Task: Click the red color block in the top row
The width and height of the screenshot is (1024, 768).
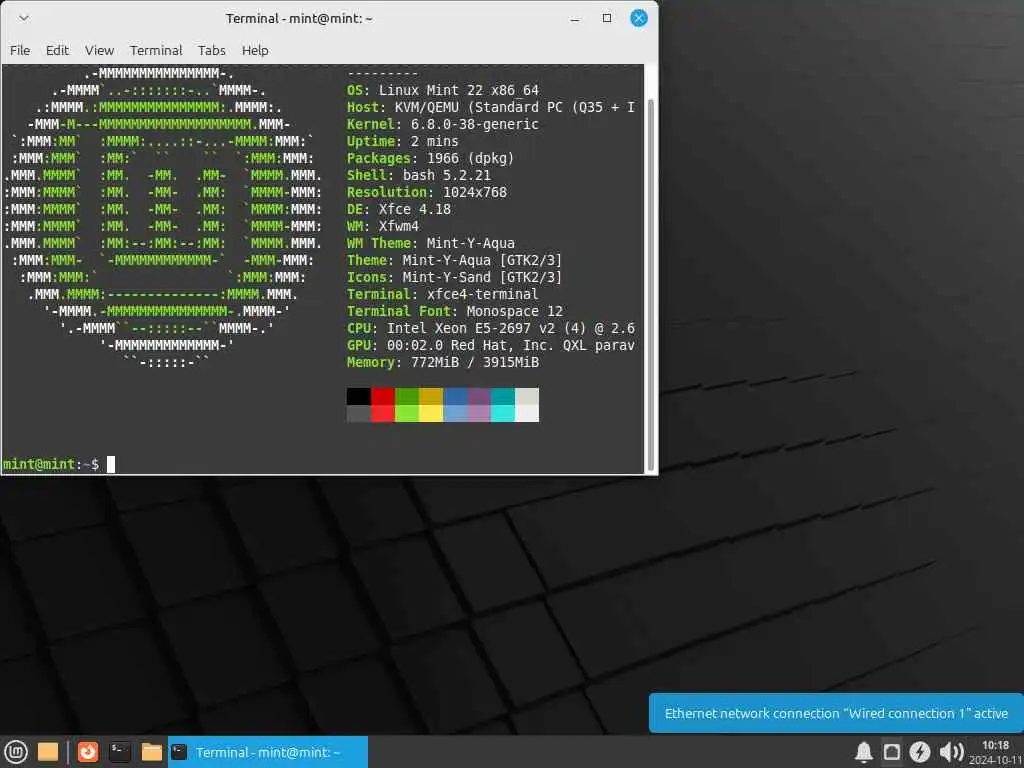Action: (383, 396)
